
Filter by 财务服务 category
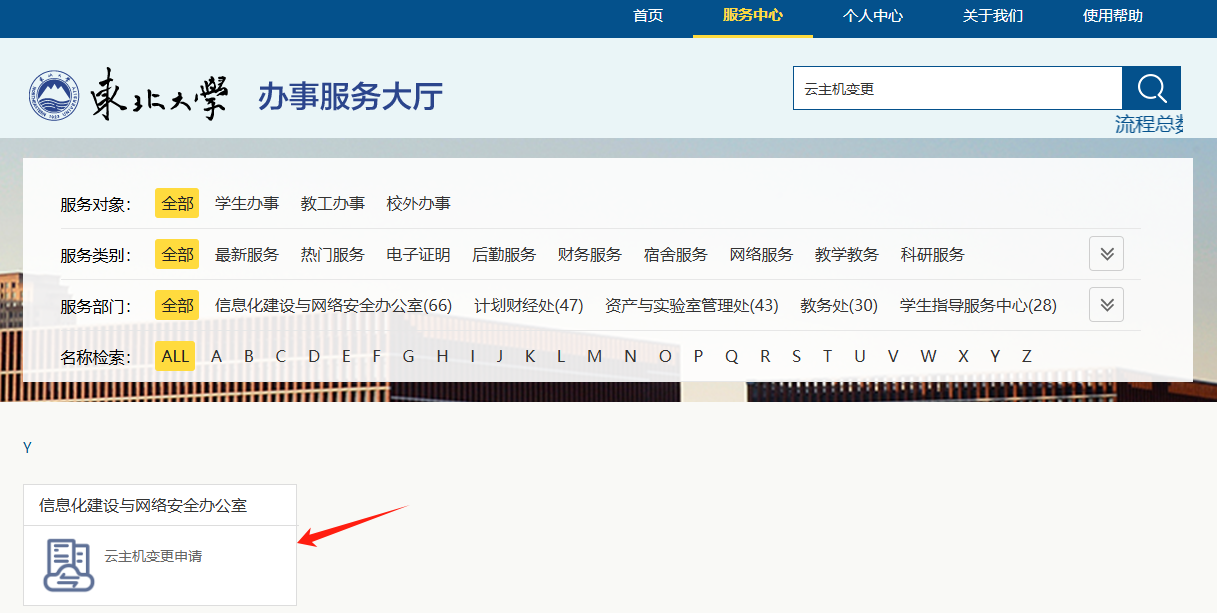[x=589, y=255]
